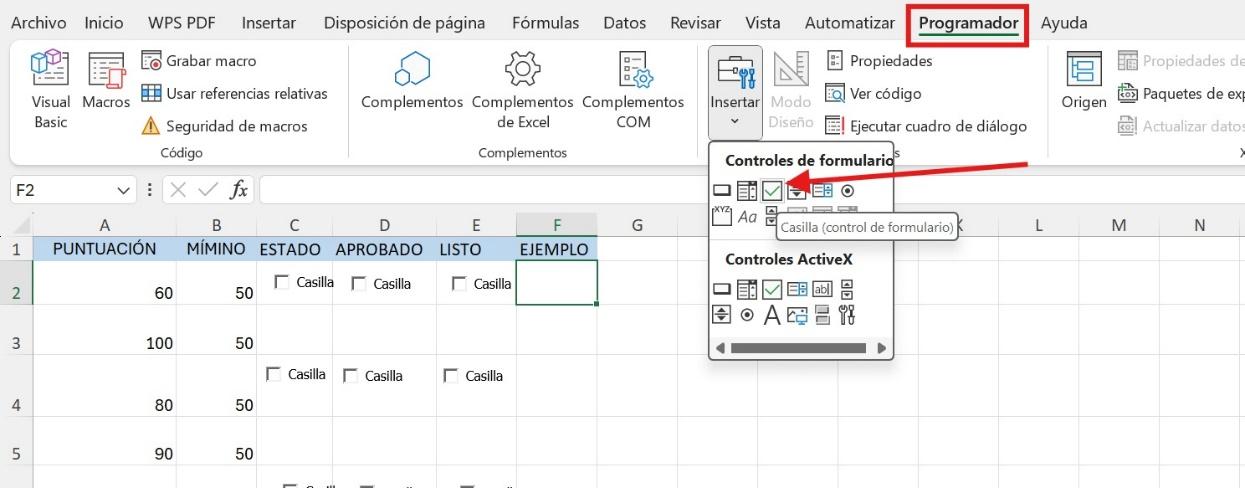Click dropdown scrollbar right arrow

pyautogui.click(x=881, y=348)
